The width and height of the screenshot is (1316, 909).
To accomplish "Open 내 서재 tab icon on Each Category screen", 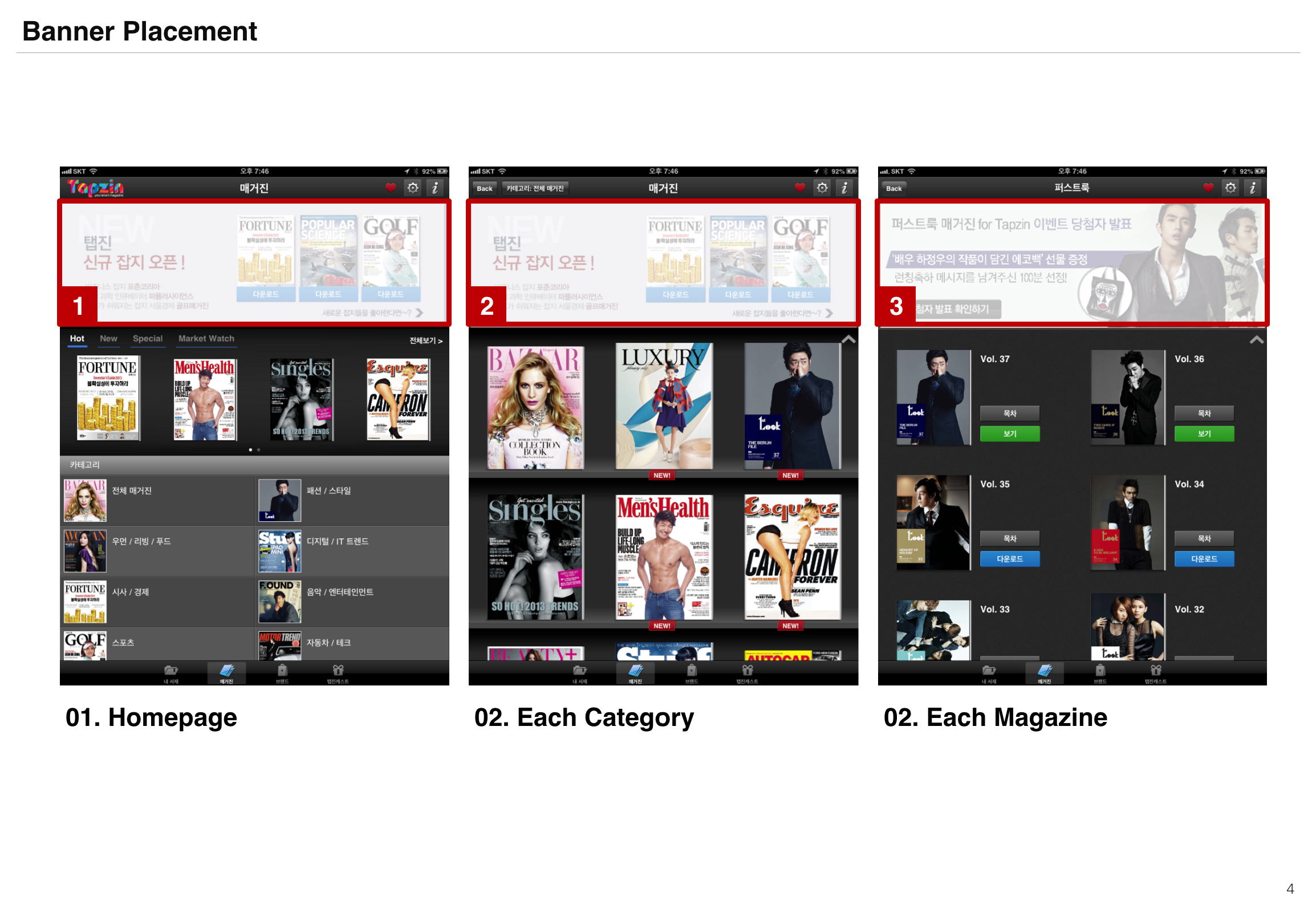I will point(580,673).
